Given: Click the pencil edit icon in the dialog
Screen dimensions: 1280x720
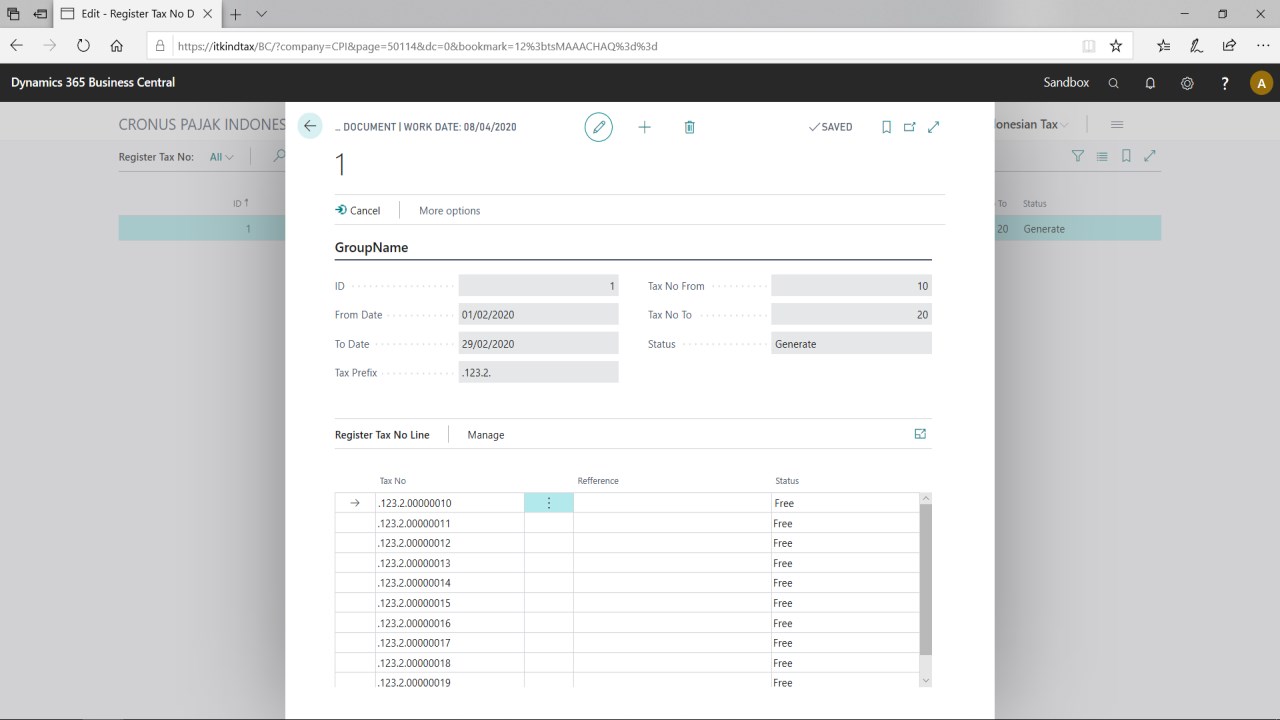Looking at the screenshot, I should (x=598, y=127).
